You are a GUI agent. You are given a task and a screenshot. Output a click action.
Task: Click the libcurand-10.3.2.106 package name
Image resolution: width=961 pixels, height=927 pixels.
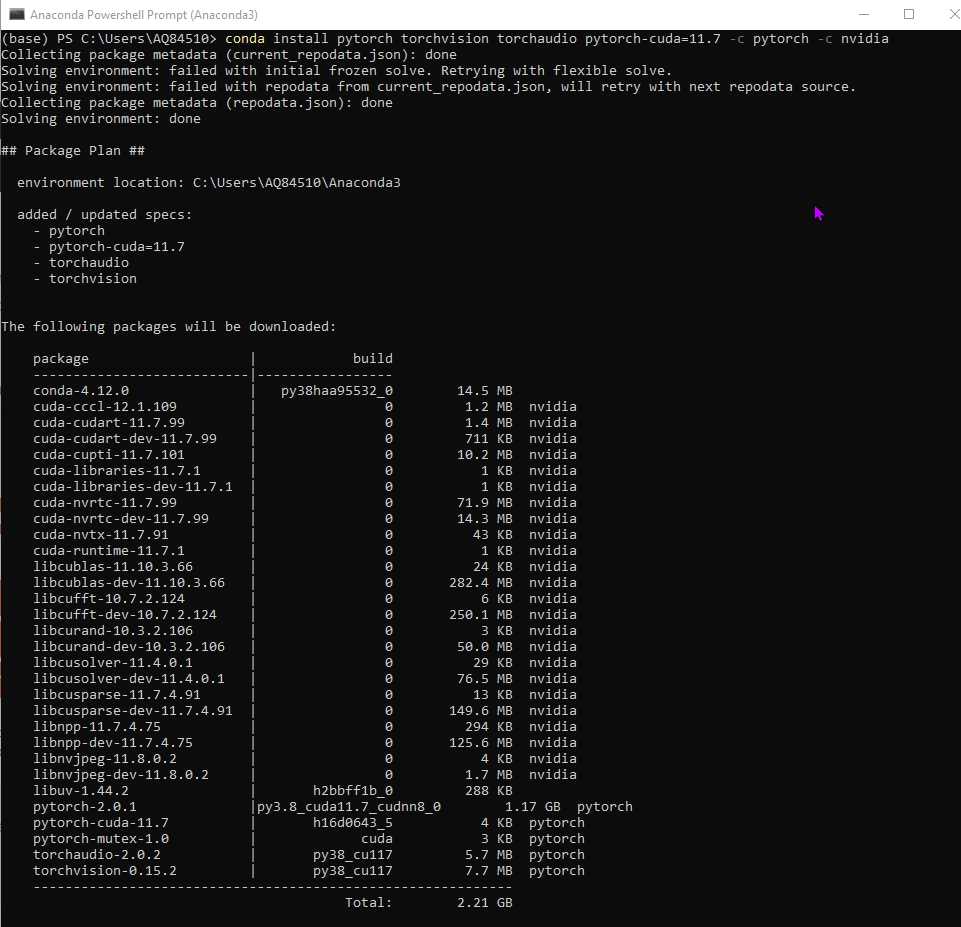click(113, 630)
